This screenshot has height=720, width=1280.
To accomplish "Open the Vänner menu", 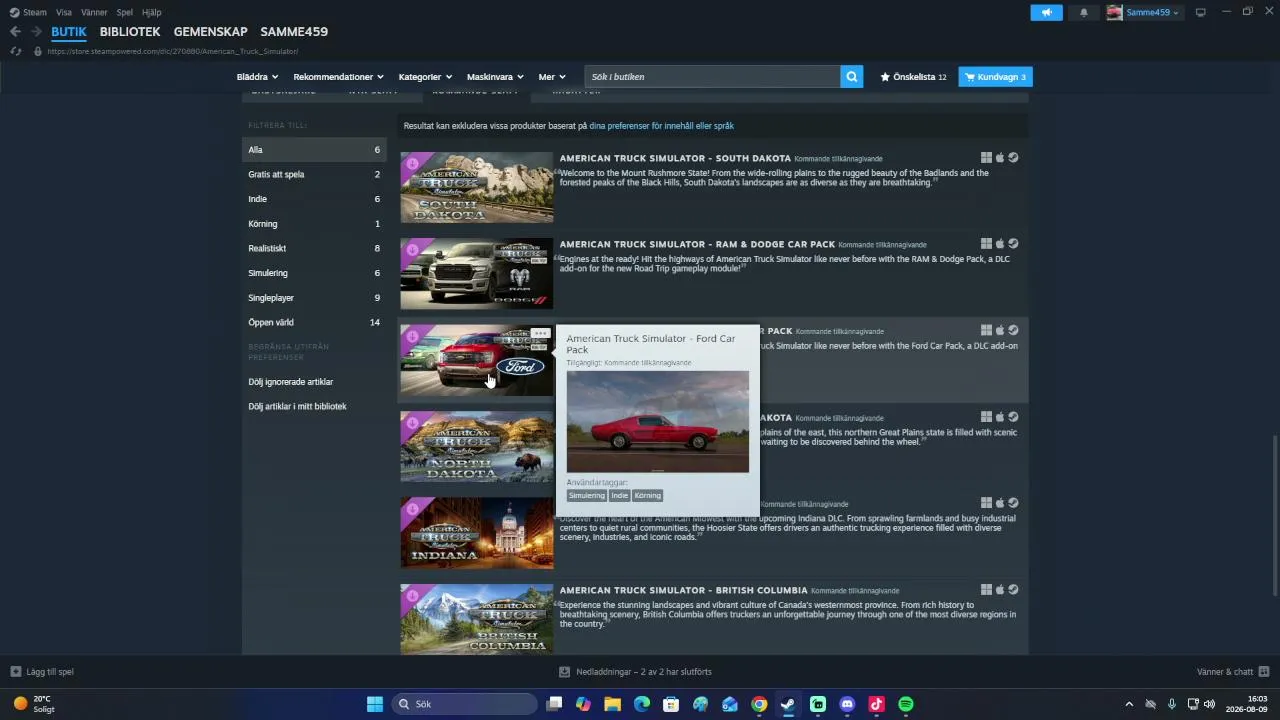I will 94,12.
